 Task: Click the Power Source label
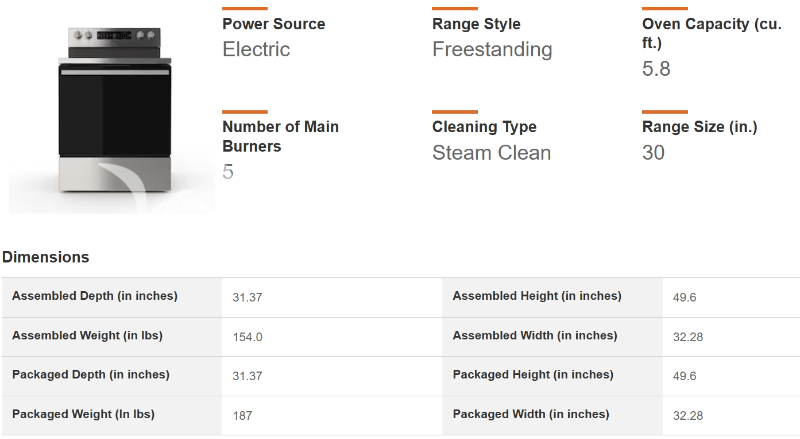point(273,24)
